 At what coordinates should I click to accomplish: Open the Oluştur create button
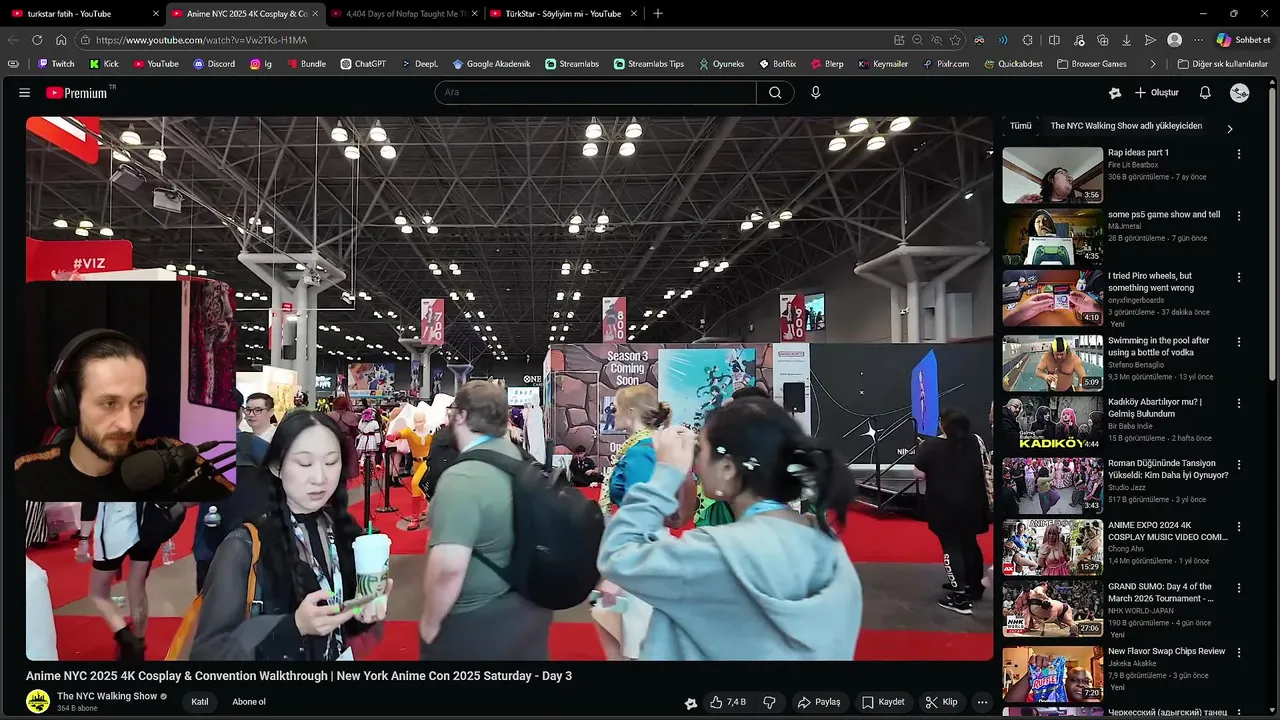[x=1157, y=92]
